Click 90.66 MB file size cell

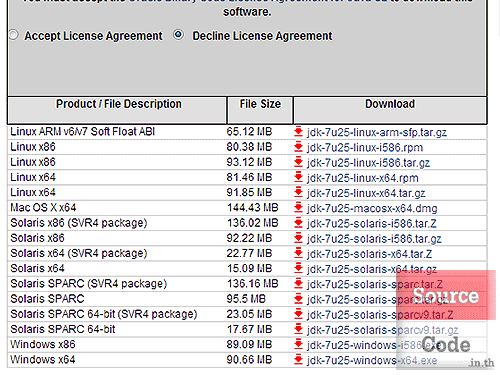point(249,360)
